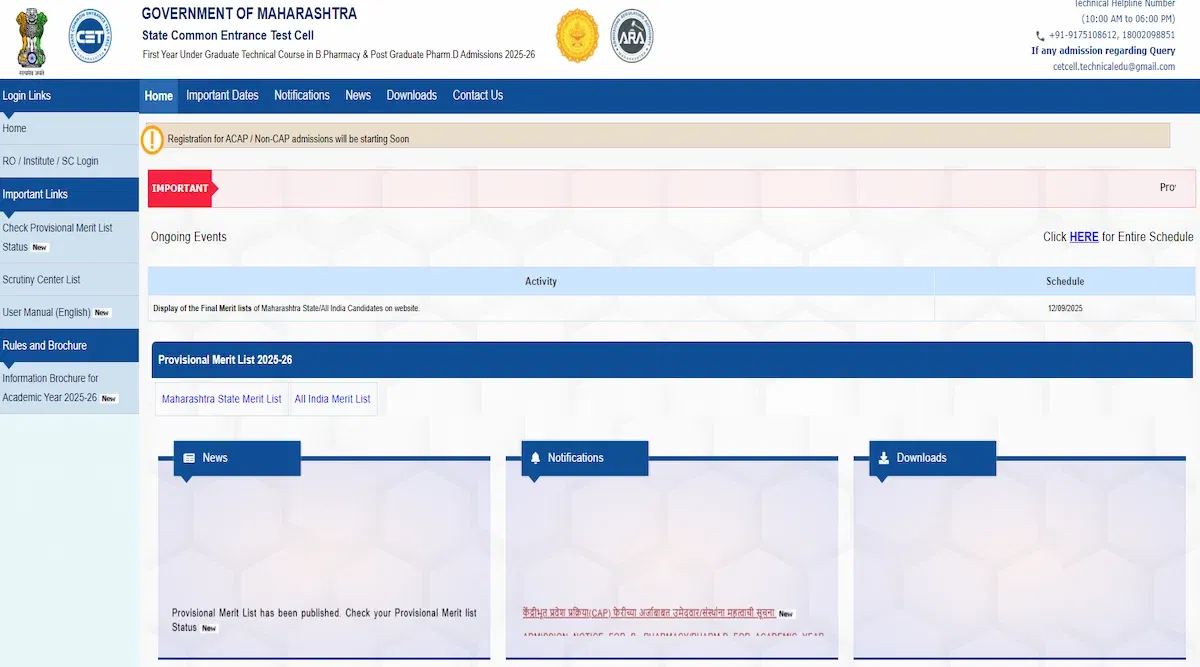
Task: Open the Downloads menu in navigation bar
Action: tap(412, 96)
